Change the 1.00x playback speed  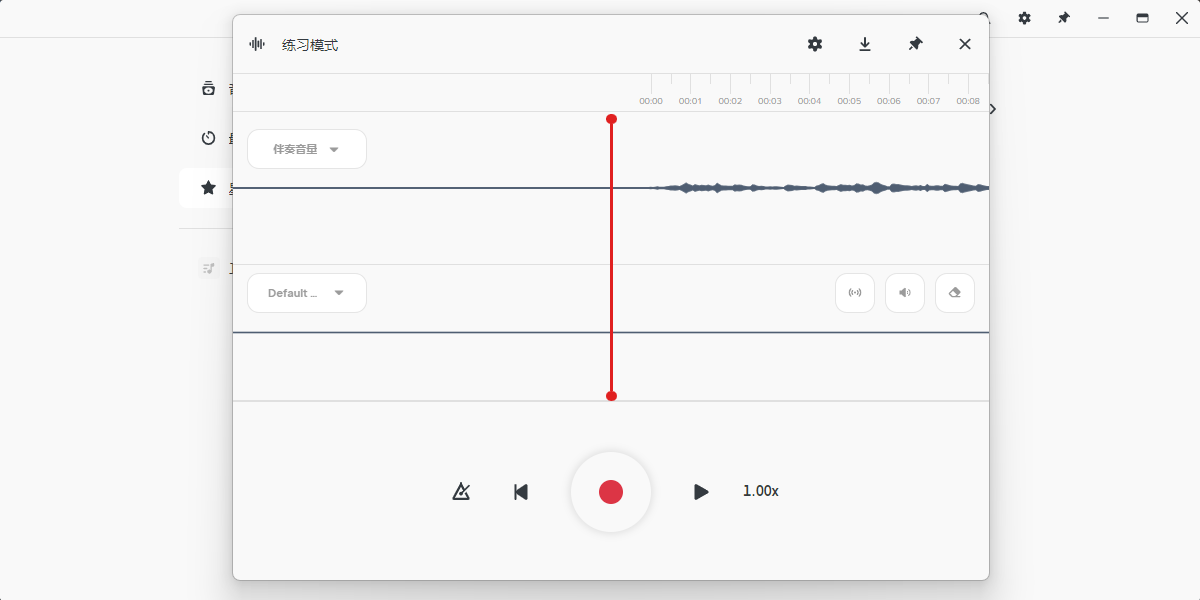(760, 491)
